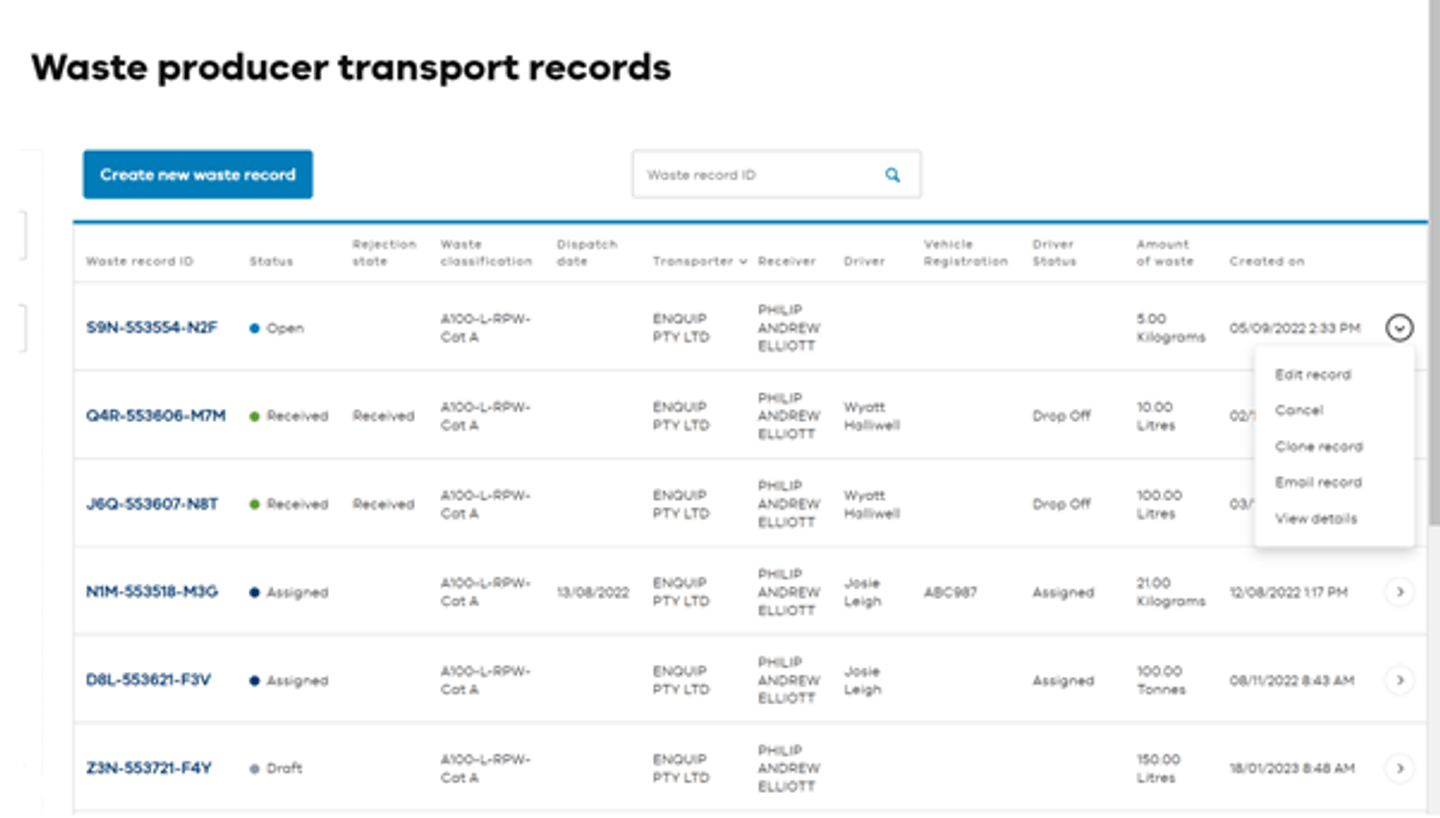Click inside the Waste record ID search field
This screenshot has width=1440, height=818.
[760, 174]
